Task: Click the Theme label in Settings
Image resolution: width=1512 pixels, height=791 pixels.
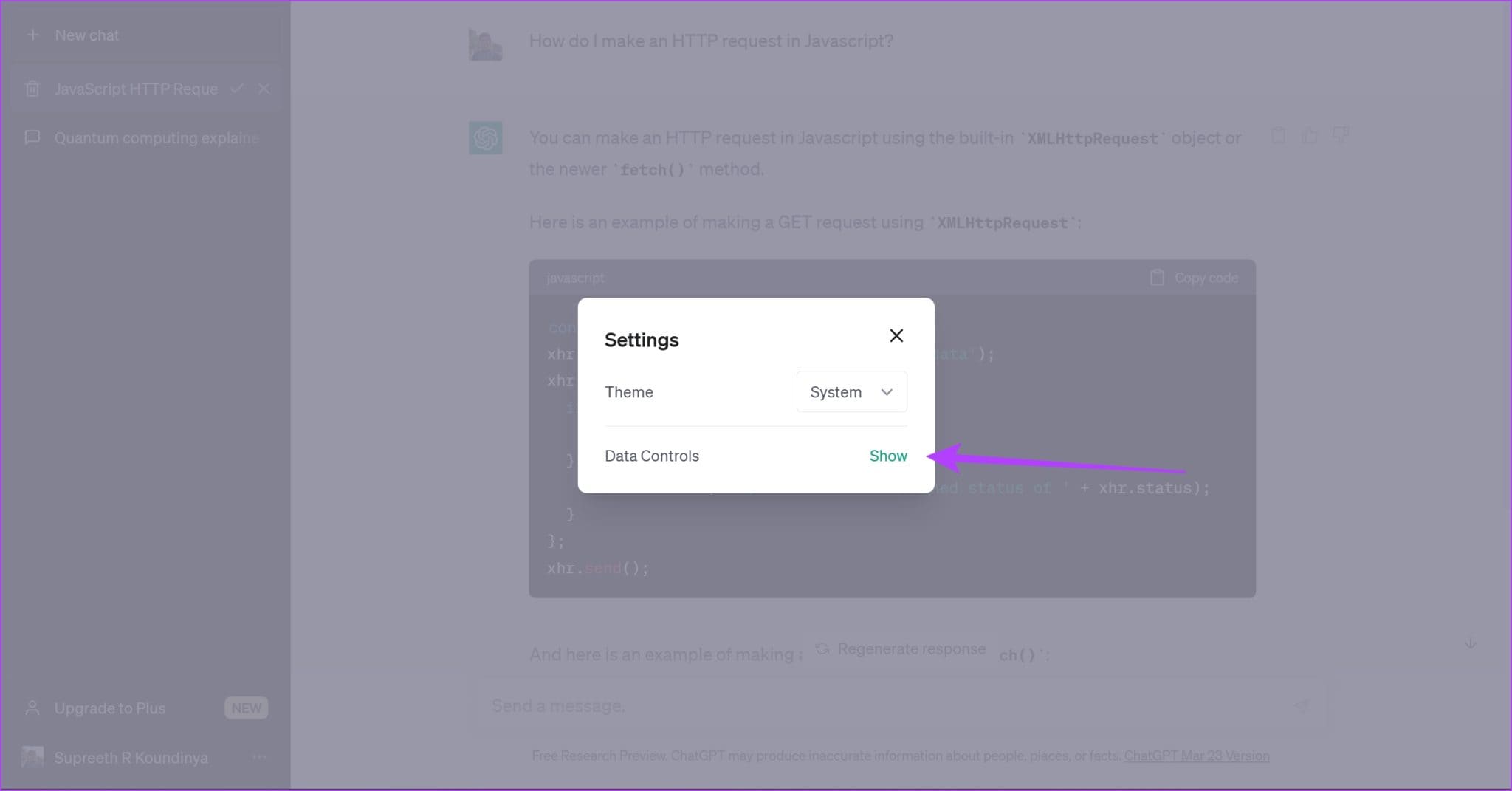Action: (x=629, y=392)
